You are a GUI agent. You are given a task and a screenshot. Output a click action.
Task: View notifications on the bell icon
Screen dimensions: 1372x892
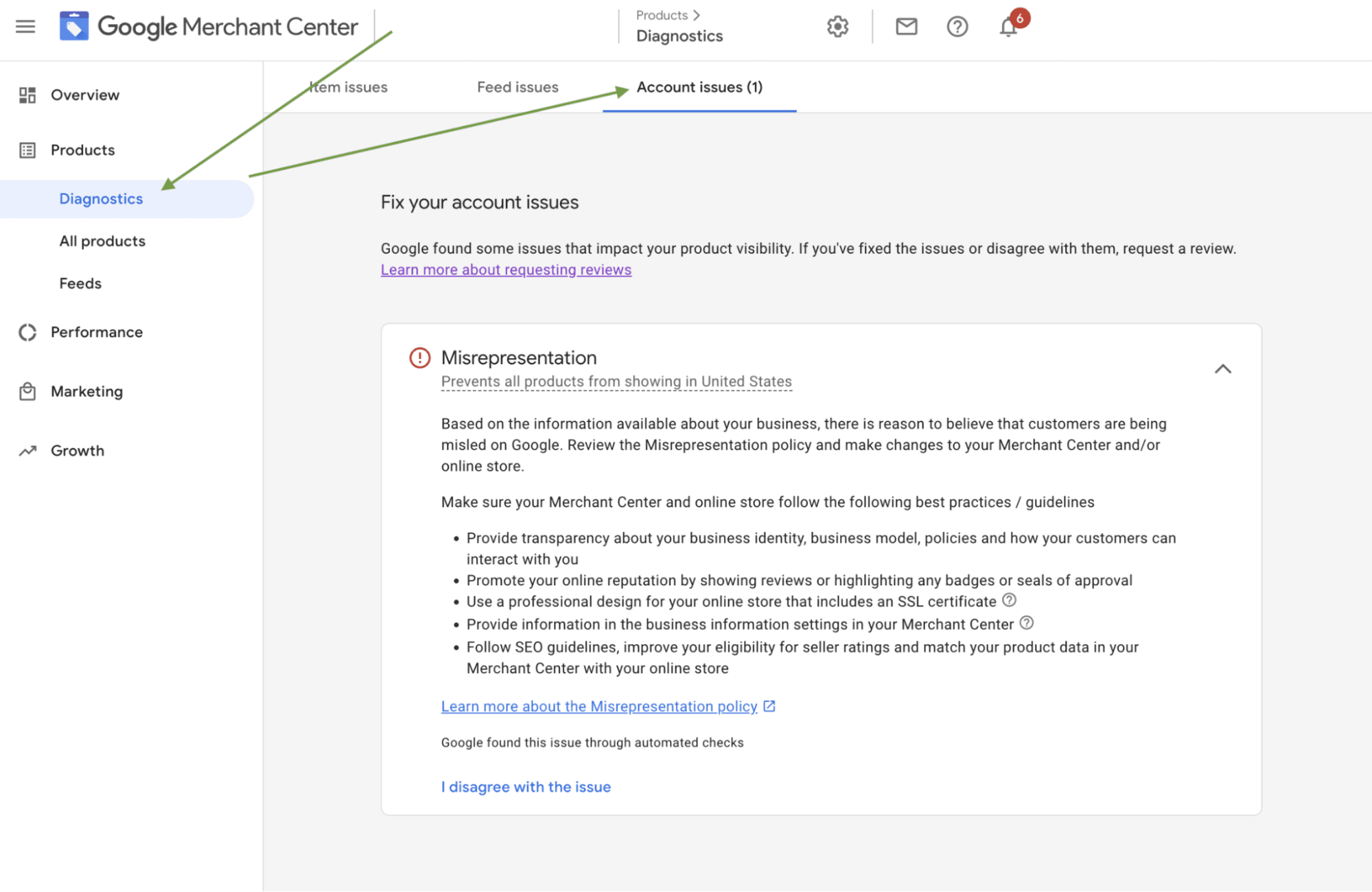(1008, 29)
